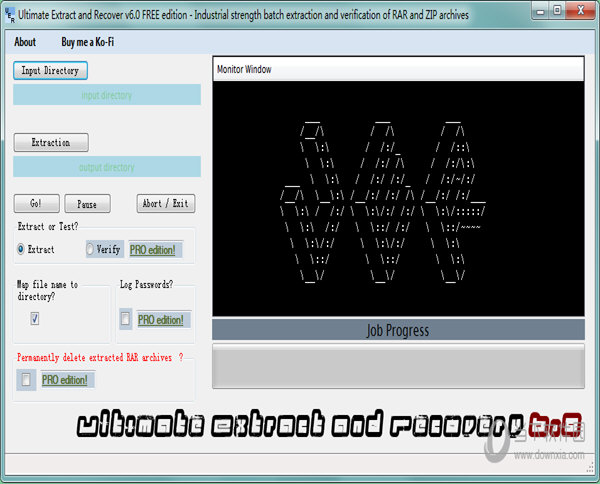This screenshot has width=600, height=484.
Task: Click the Job Progress bar
Action: click(398, 366)
